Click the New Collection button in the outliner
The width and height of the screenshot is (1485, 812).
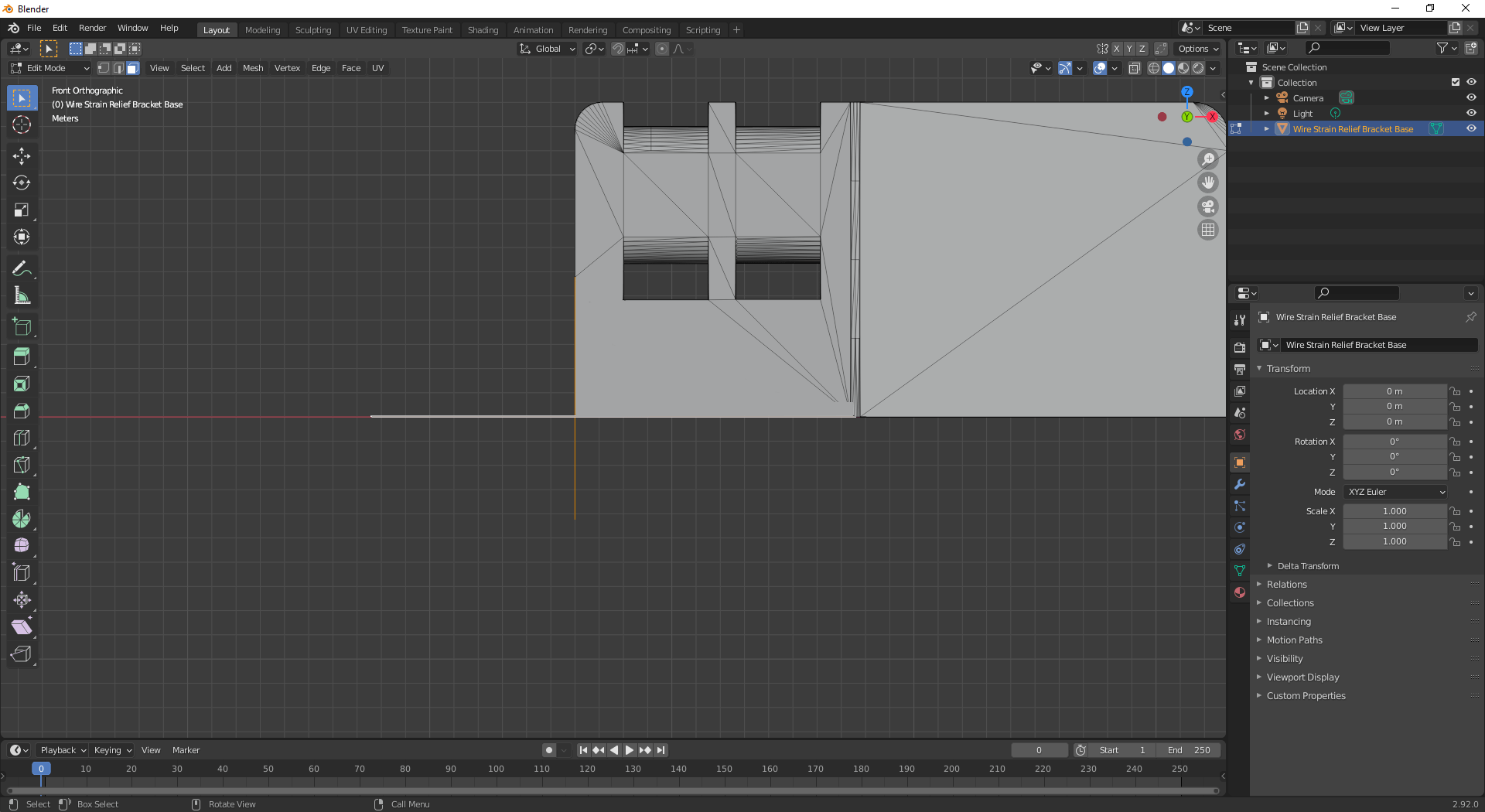click(1472, 47)
